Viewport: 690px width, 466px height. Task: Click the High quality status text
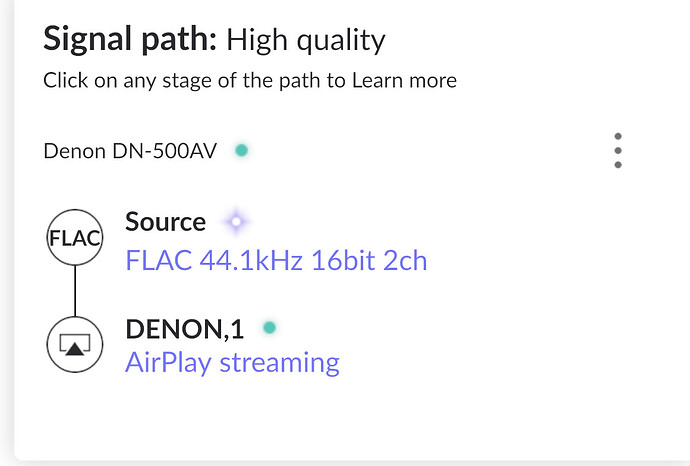pos(306,40)
